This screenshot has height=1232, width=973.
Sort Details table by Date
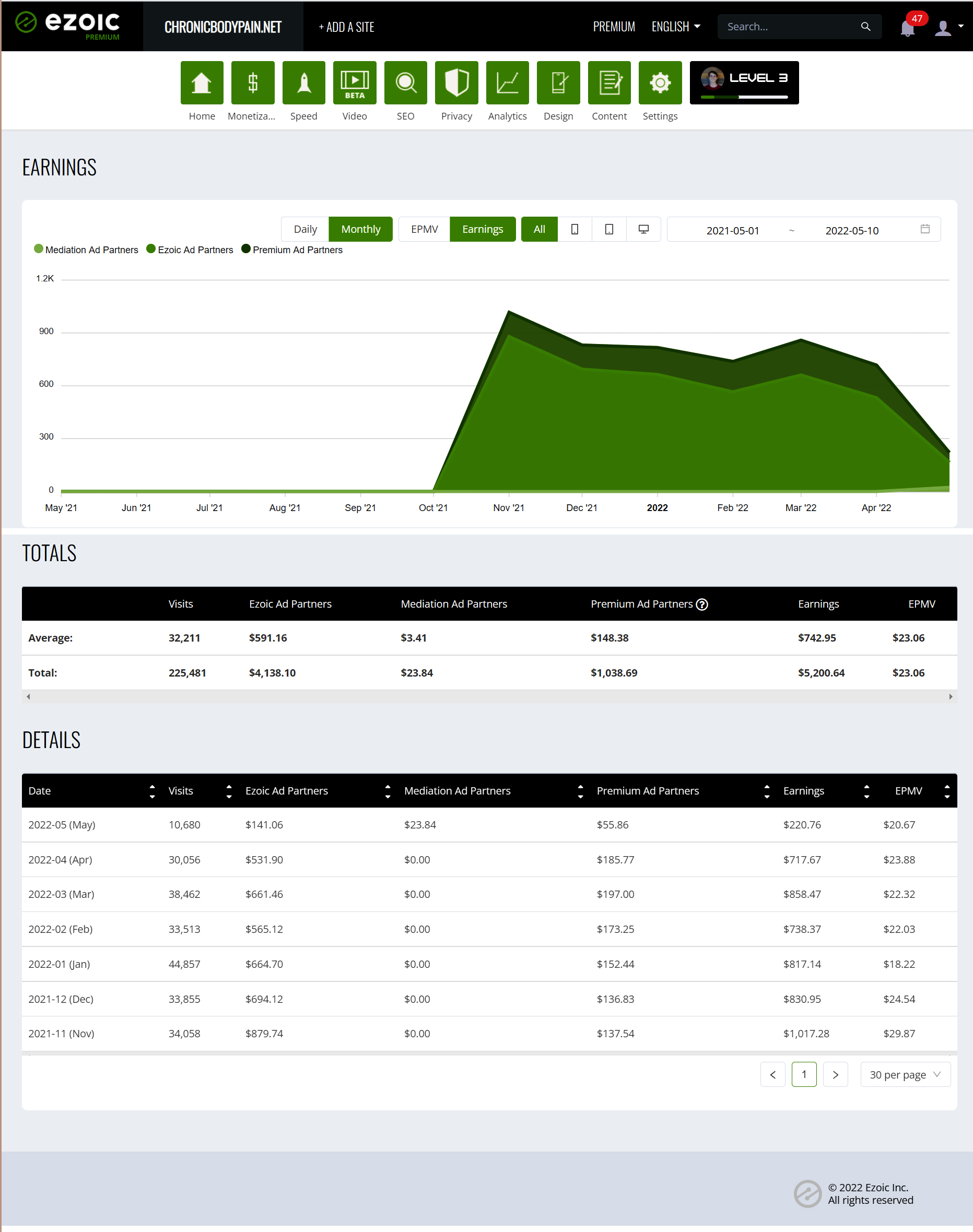tap(152, 791)
